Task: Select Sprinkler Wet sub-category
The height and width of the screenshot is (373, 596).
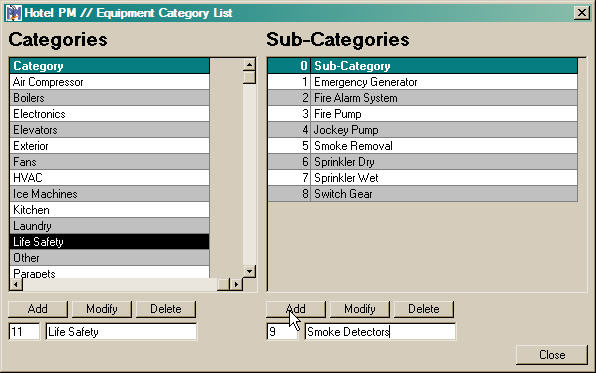Action: pyautogui.click(x=423, y=178)
